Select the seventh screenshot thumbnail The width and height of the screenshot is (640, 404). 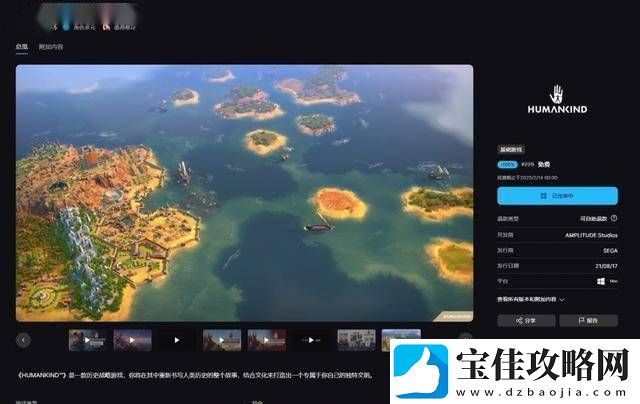356,340
